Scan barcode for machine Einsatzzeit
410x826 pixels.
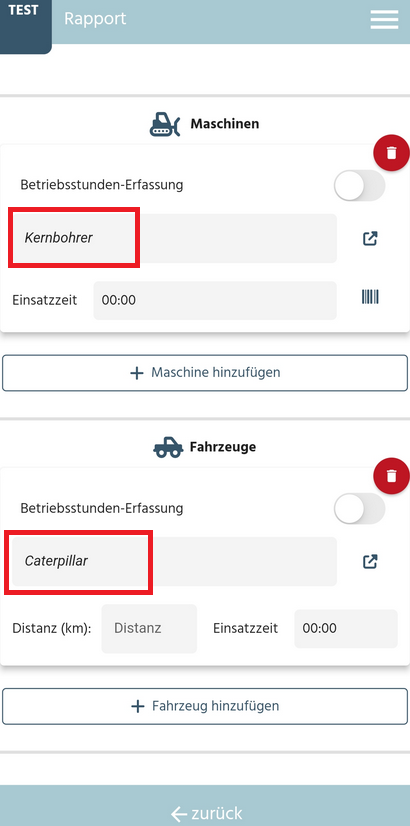370,297
